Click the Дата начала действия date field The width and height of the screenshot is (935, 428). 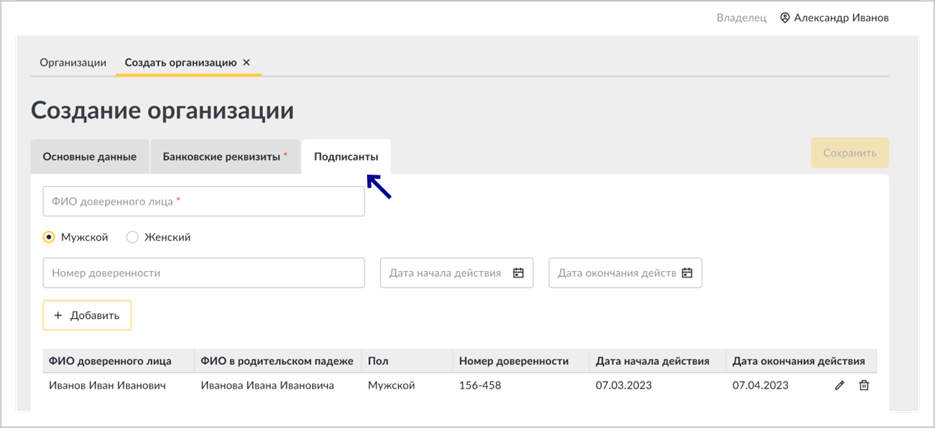(x=457, y=273)
